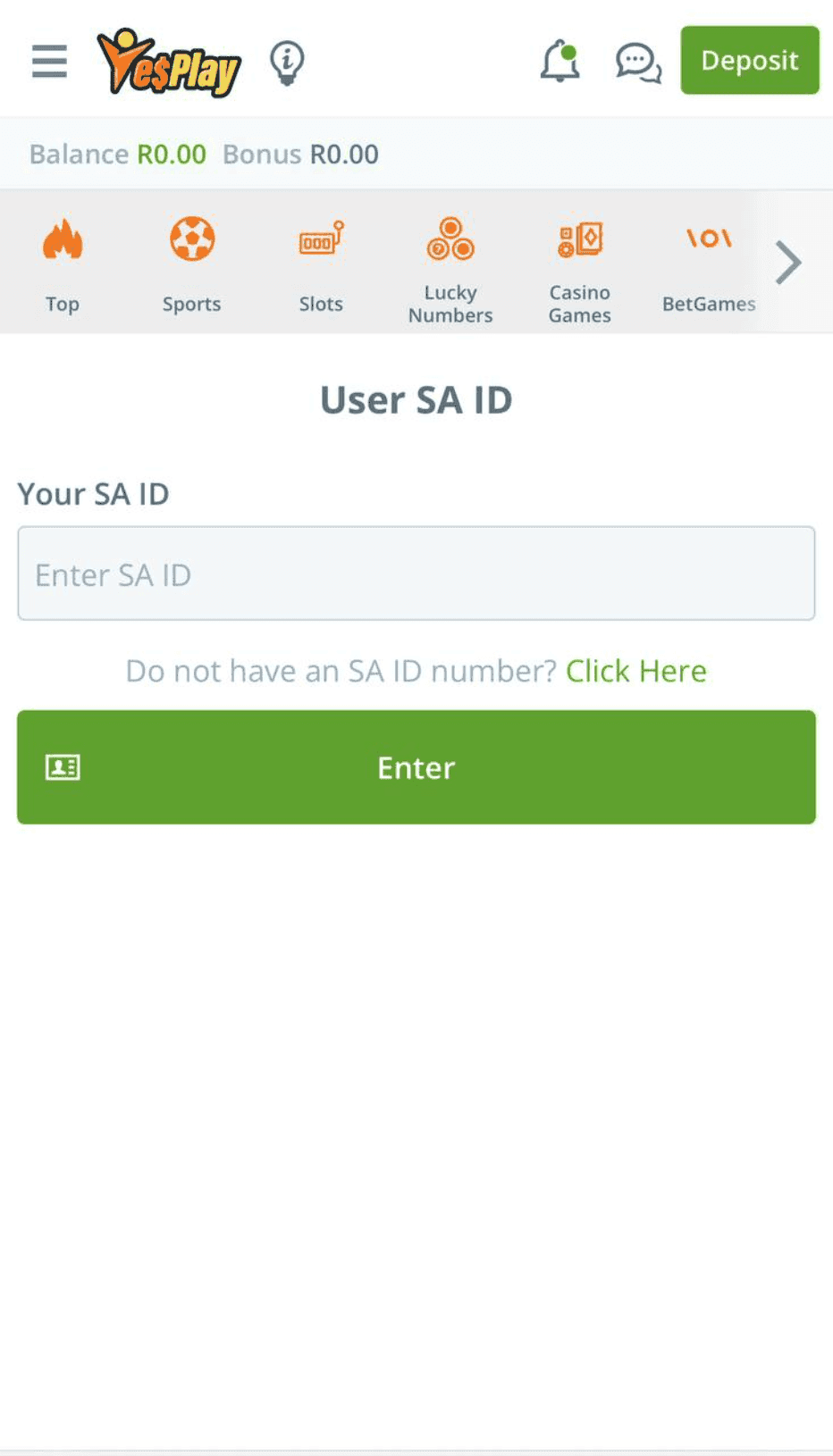The image size is (833, 1456).
Task: Click the Click Here link
Action: click(635, 670)
